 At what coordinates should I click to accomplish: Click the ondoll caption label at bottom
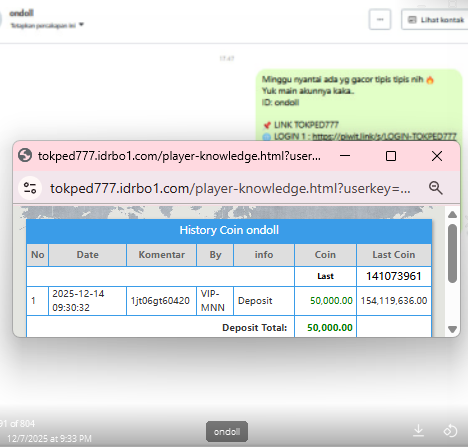pos(227,432)
